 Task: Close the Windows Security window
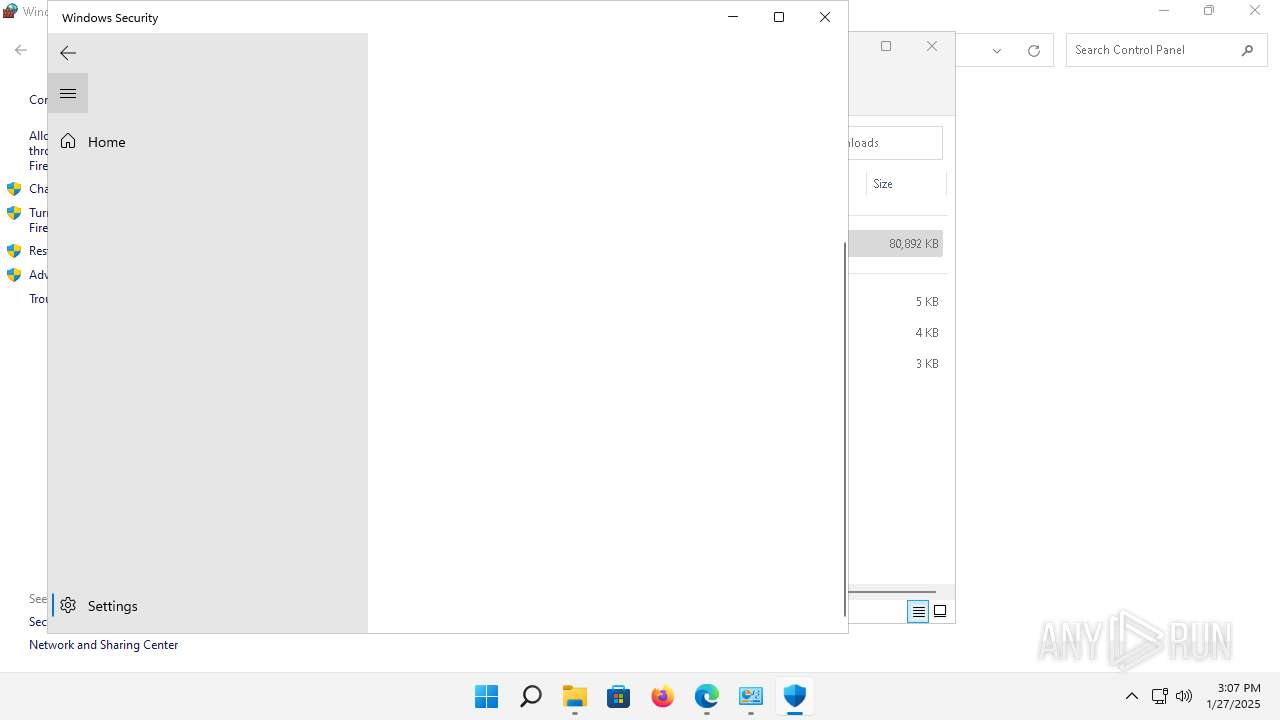point(825,17)
